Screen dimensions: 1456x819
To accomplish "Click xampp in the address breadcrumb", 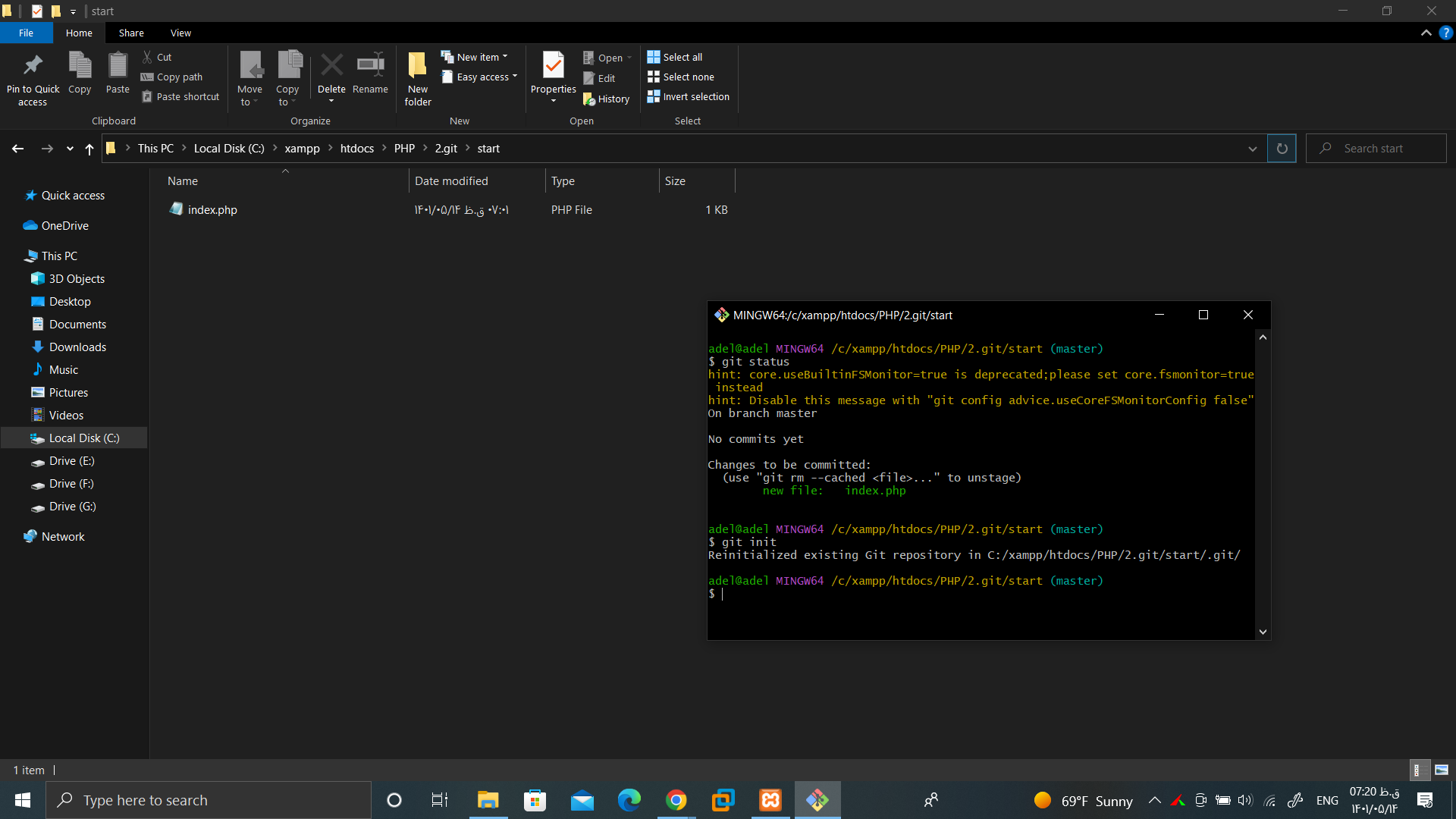I will pos(302,149).
